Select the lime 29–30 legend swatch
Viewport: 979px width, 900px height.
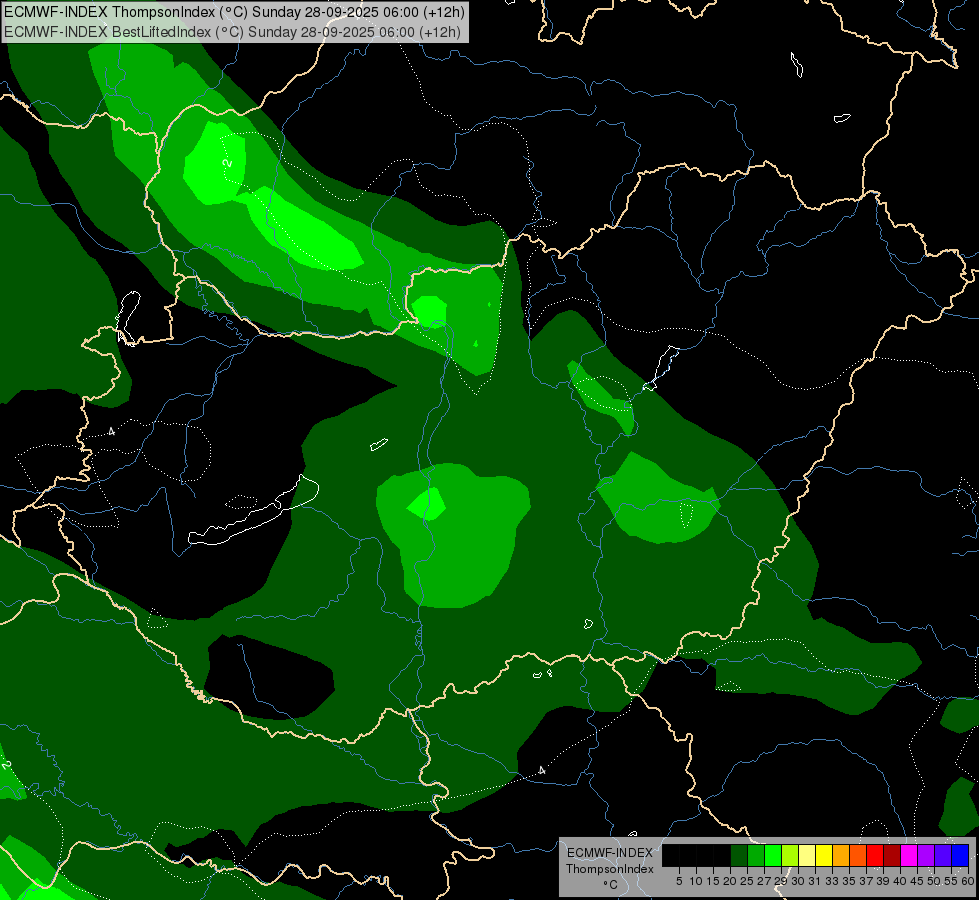coord(790,855)
